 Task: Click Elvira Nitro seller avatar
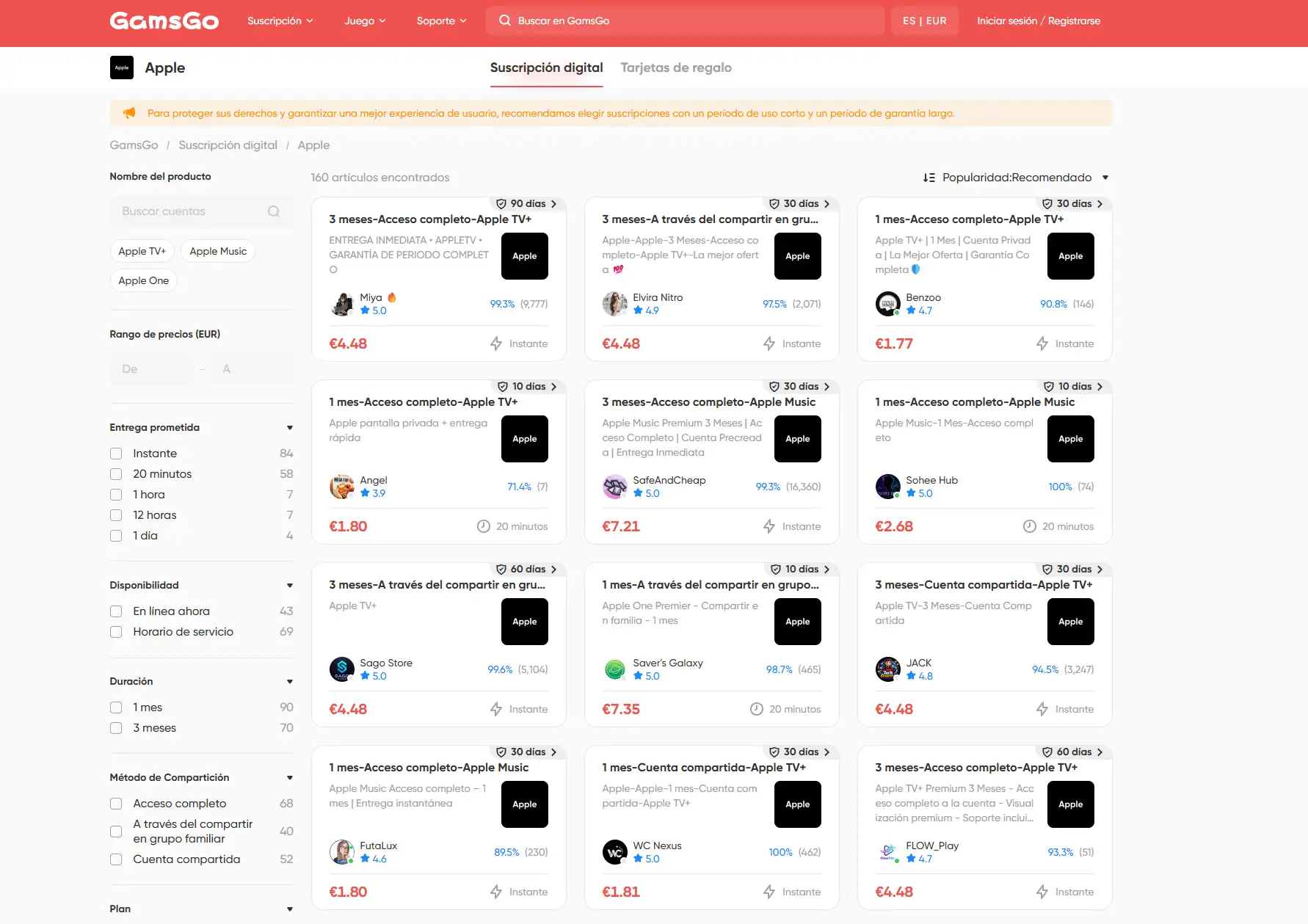click(615, 304)
